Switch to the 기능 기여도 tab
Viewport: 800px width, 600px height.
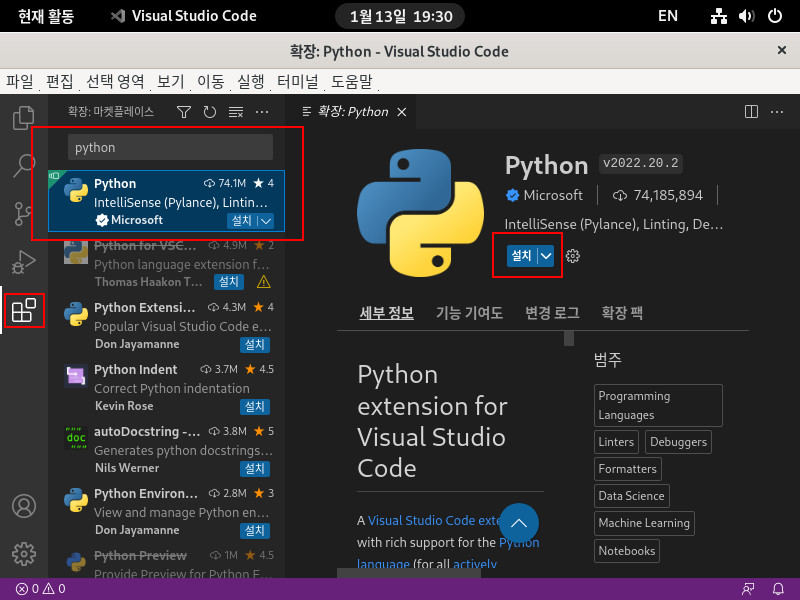click(x=469, y=312)
